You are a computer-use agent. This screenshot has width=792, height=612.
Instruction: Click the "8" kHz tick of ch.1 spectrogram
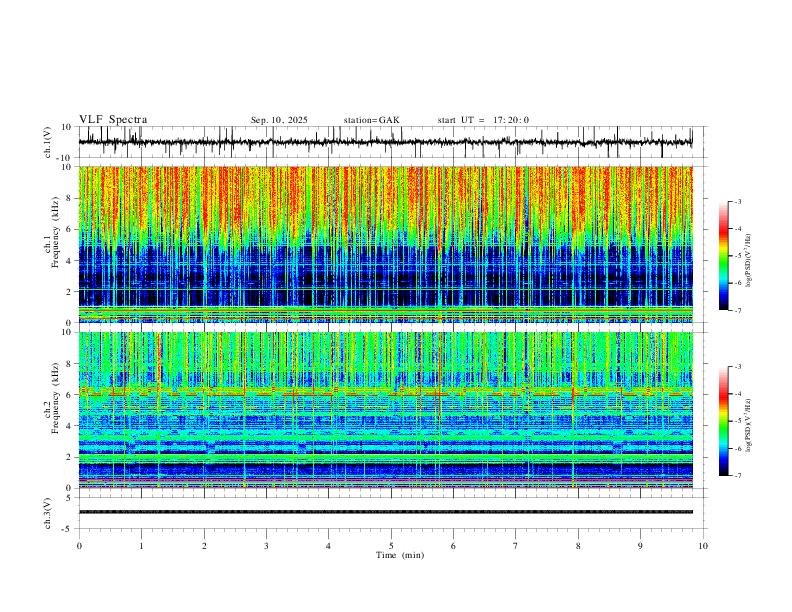[x=70, y=198]
